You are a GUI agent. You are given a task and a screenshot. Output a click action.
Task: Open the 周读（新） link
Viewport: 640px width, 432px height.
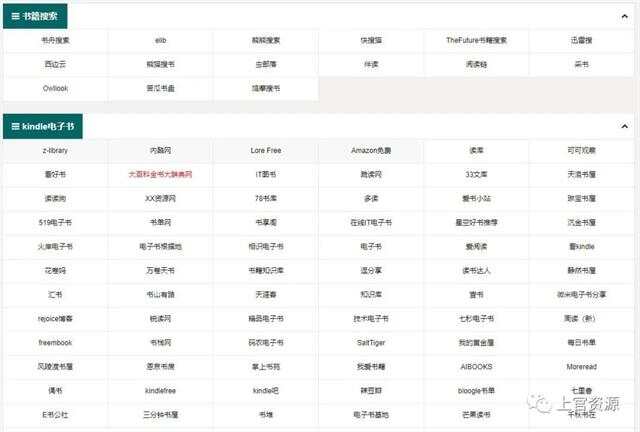point(580,319)
